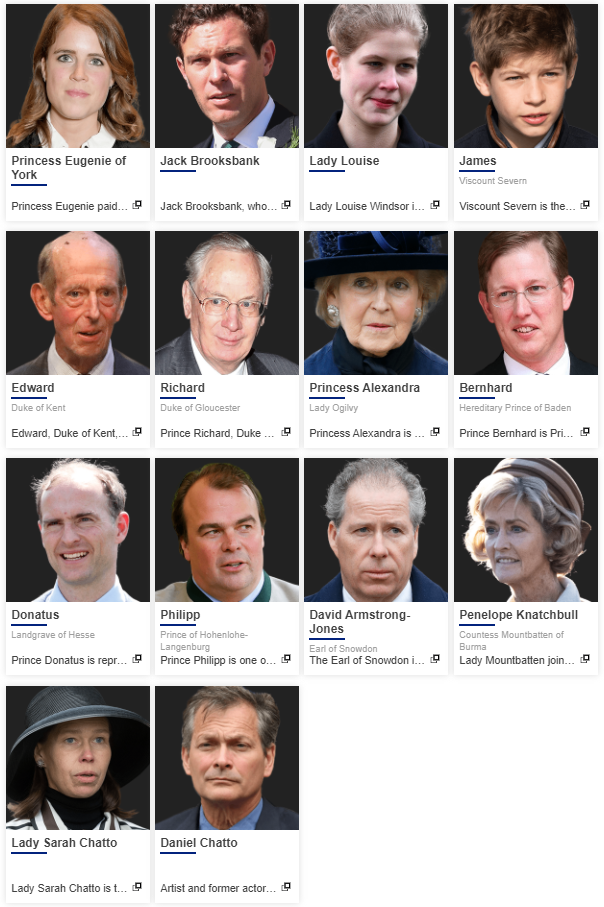Expand the Penelope Knatchbull description
Viewport: 604px width, 907px height.
pyautogui.click(x=585, y=659)
